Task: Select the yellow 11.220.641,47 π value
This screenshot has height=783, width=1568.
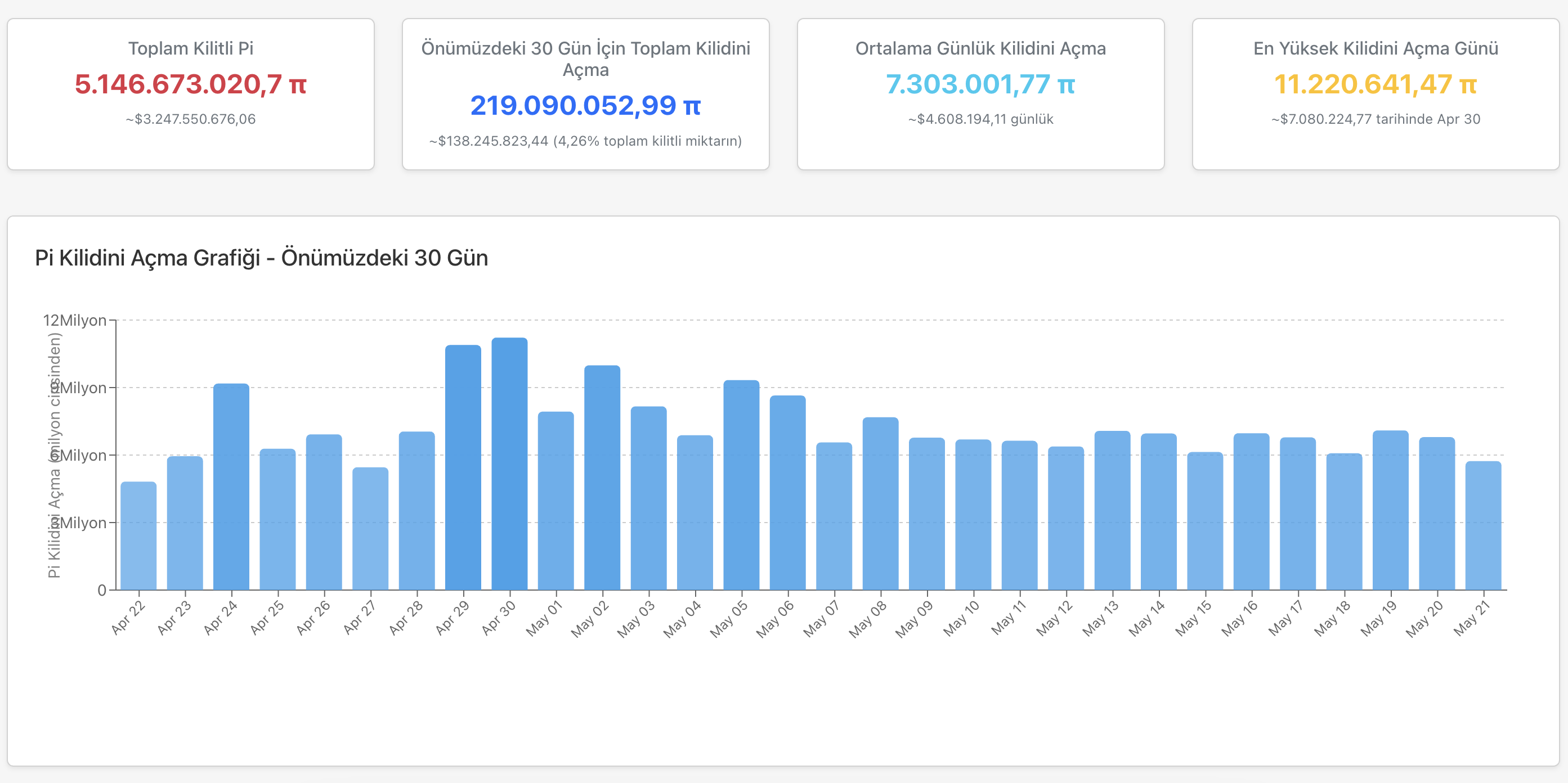Action: point(1375,84)
